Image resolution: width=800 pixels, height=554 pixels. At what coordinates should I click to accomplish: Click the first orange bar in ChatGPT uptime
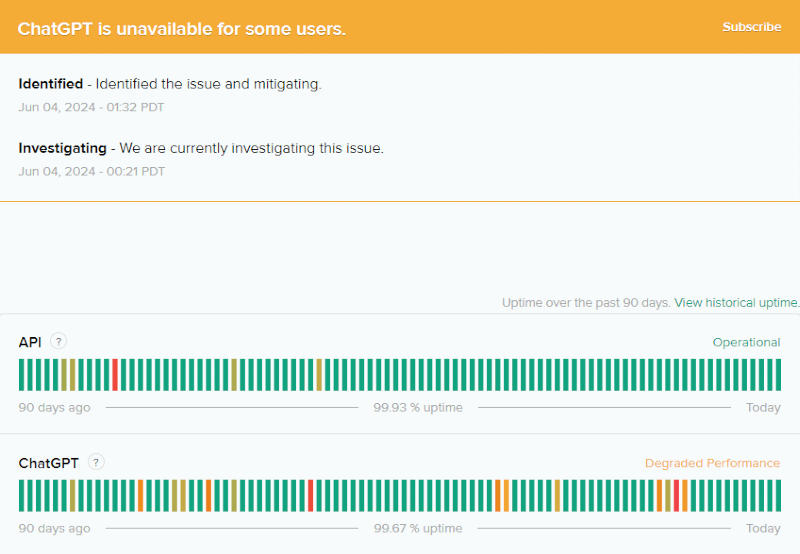pyautogui.click(x=141, y=495)
